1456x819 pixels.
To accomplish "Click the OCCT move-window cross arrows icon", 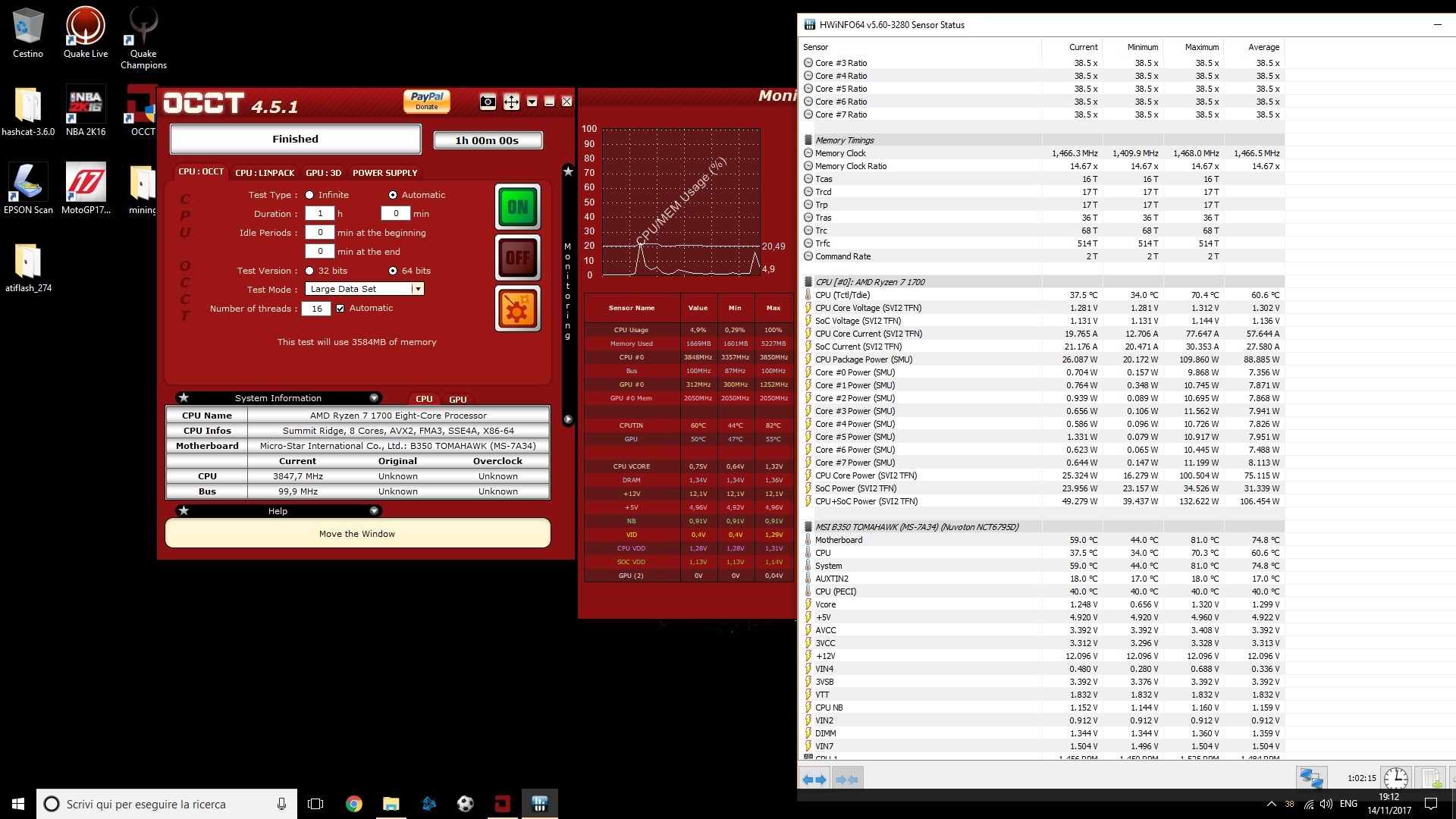I will [x=511, y=102].
